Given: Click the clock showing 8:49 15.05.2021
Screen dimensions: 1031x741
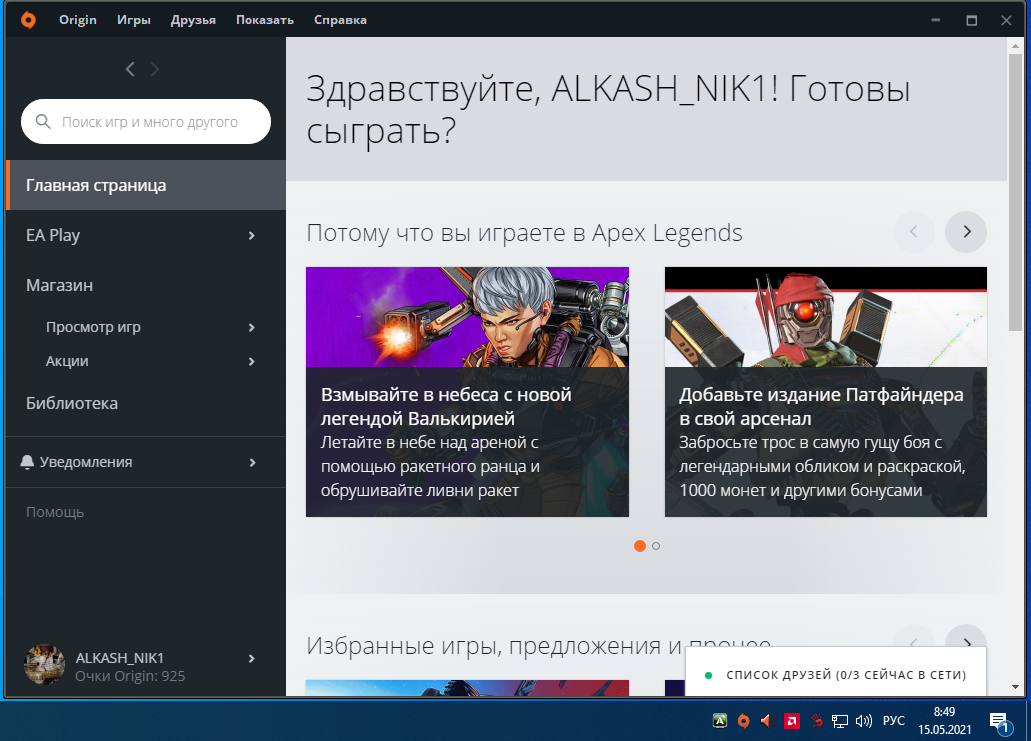Looking at the screenshot, I should [x=944, y=721].
